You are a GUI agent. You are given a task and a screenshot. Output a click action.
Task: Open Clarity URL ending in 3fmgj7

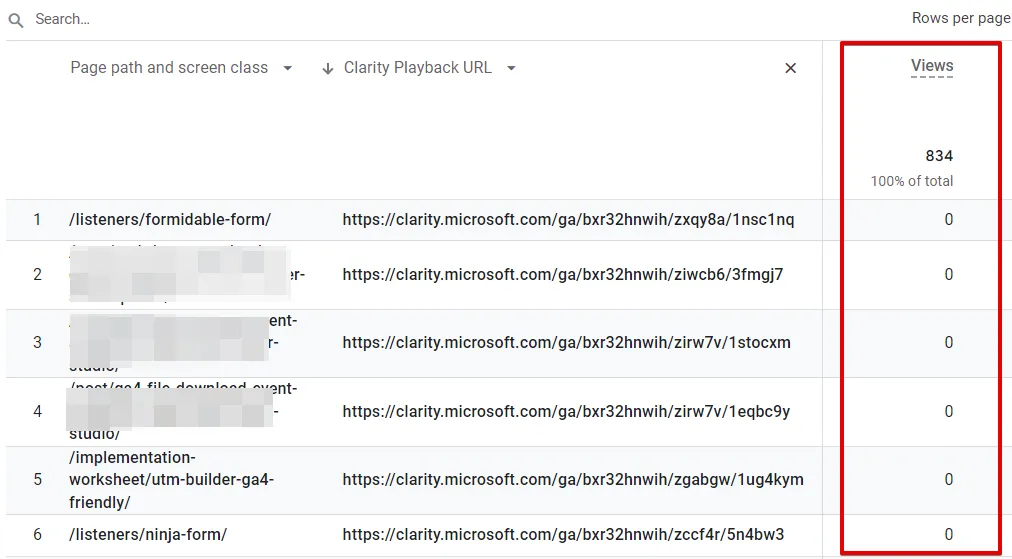562,274
